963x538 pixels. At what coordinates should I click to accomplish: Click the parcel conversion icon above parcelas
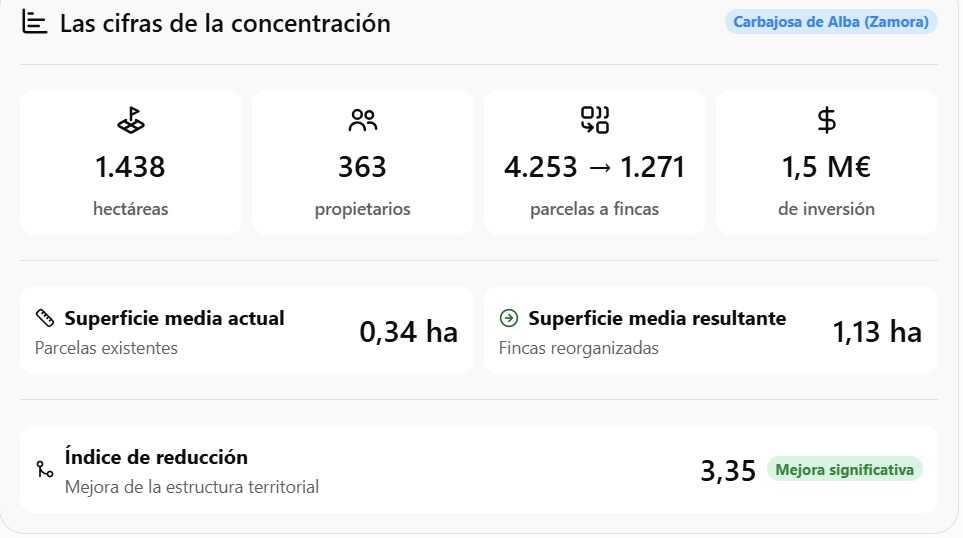click(595, 120)
